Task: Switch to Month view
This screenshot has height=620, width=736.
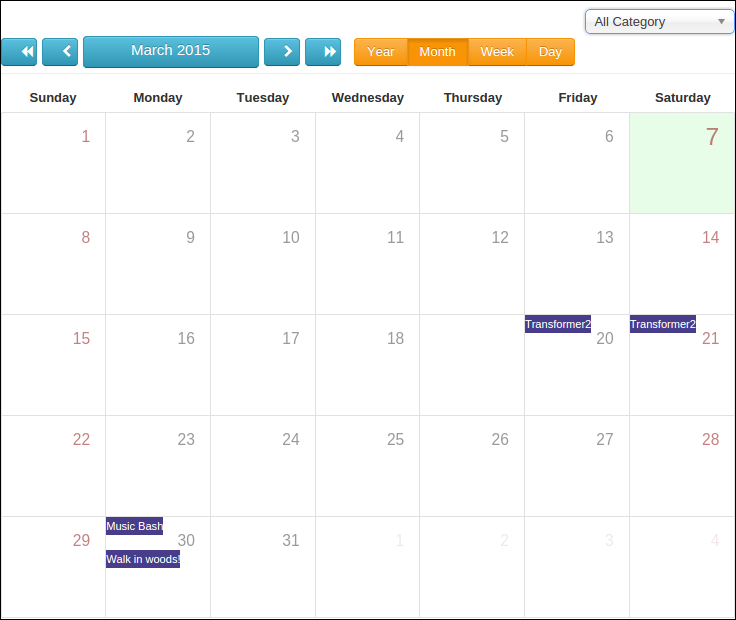Action: (437, 52)
